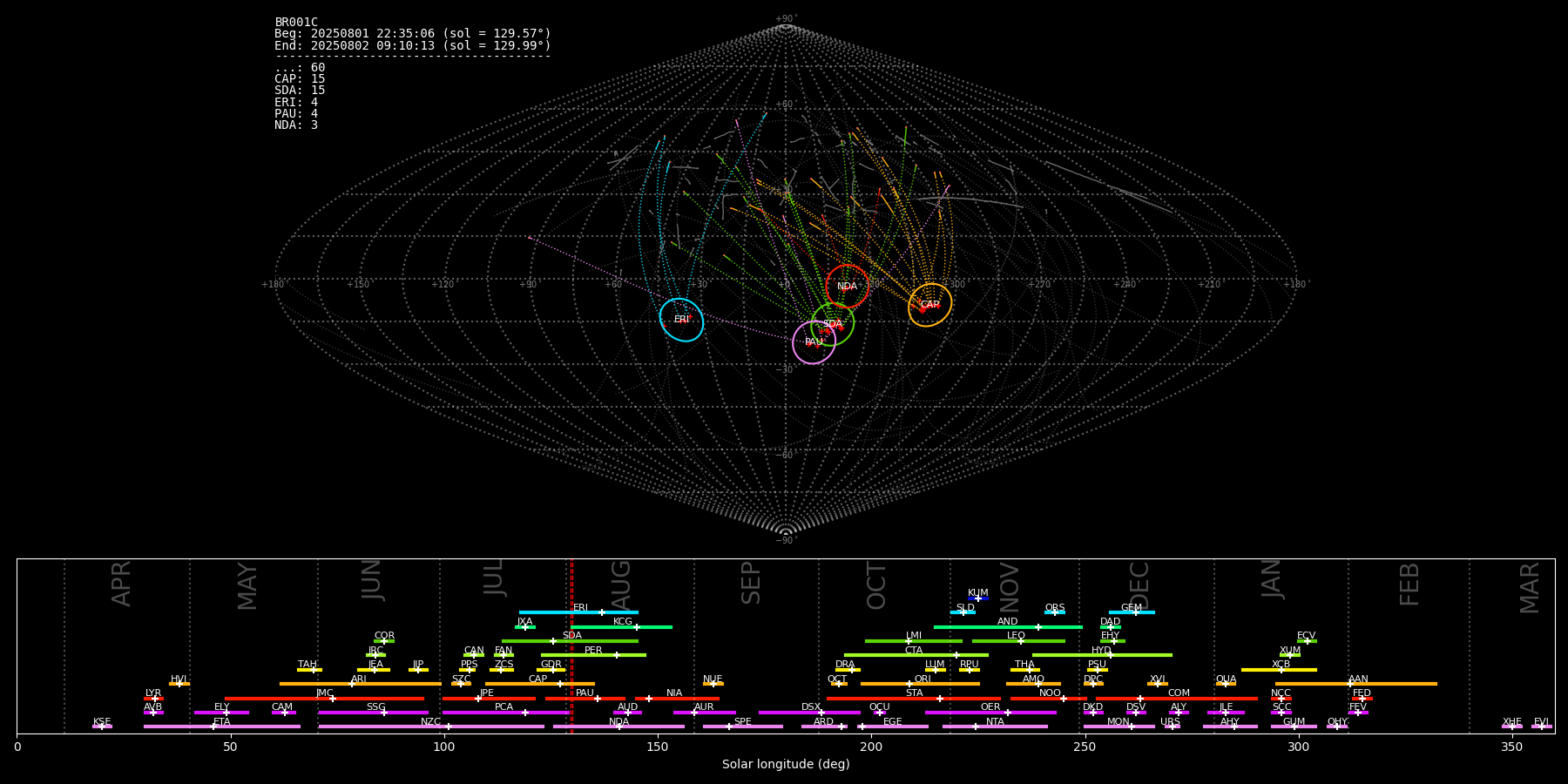Click the KCG shower bar in timeline

(x=621, y=626)
